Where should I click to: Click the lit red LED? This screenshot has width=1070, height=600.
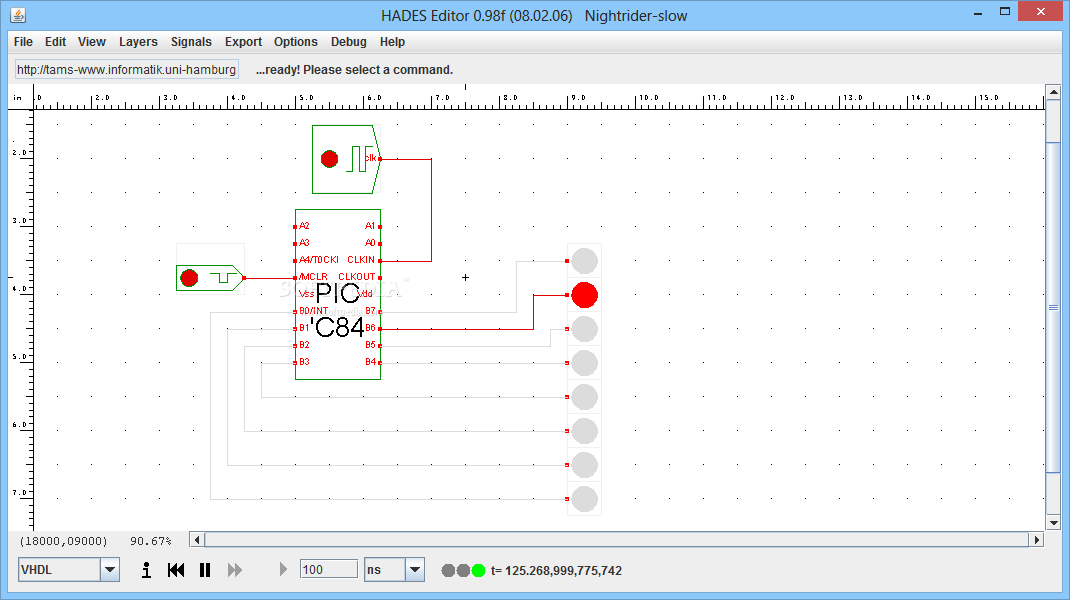pyautogui.click(x=584, y=295)
